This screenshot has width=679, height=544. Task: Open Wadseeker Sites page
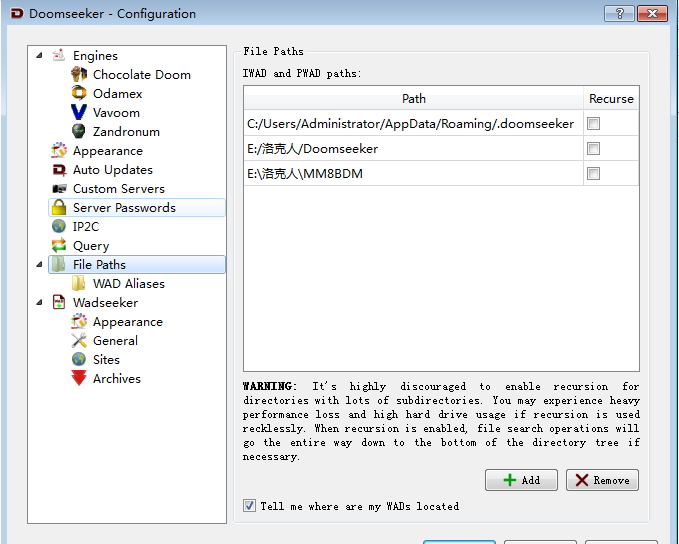pyautogui.click(x=106, y=359)
